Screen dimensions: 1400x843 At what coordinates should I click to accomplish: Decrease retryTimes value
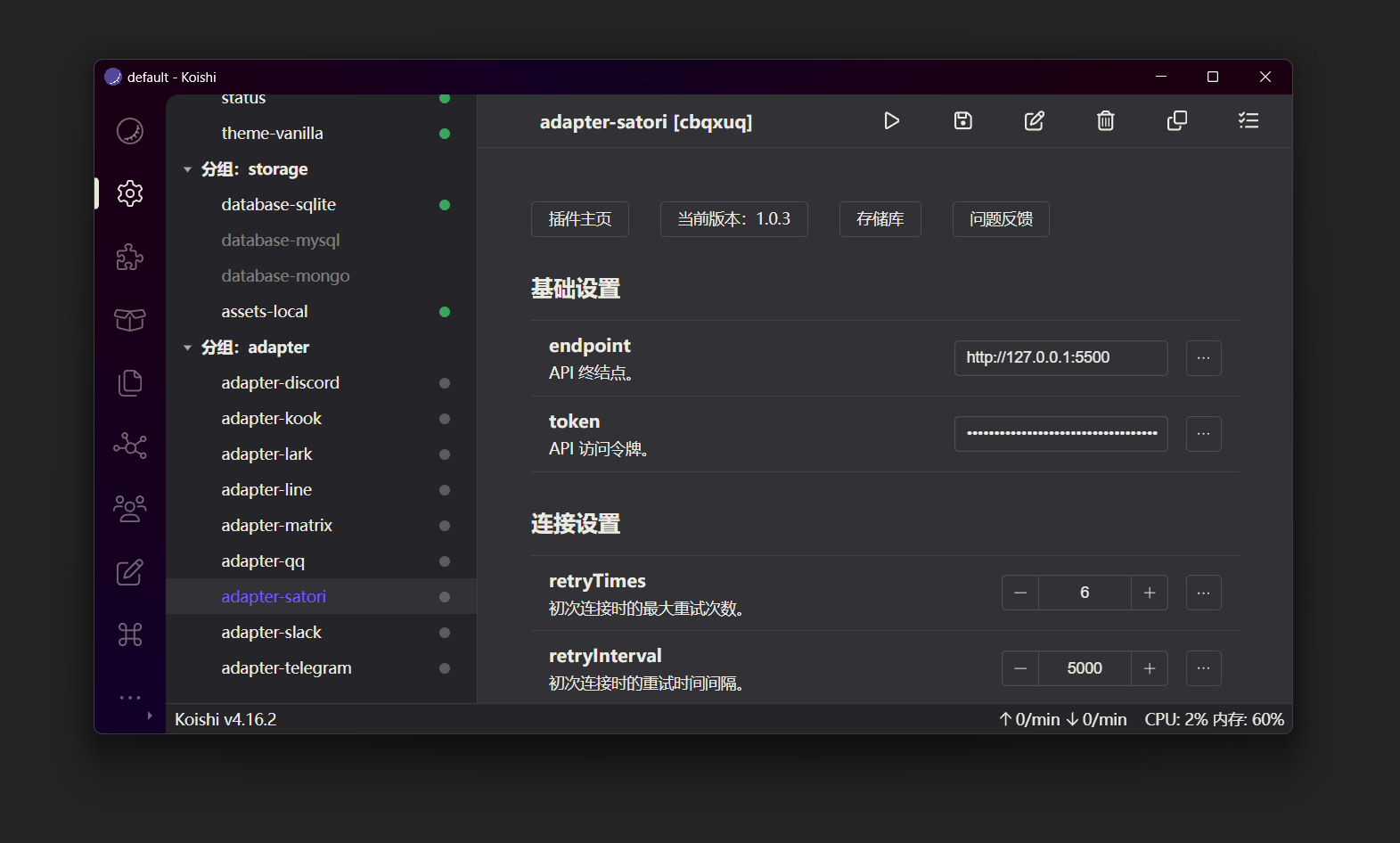coord(1020,593)
